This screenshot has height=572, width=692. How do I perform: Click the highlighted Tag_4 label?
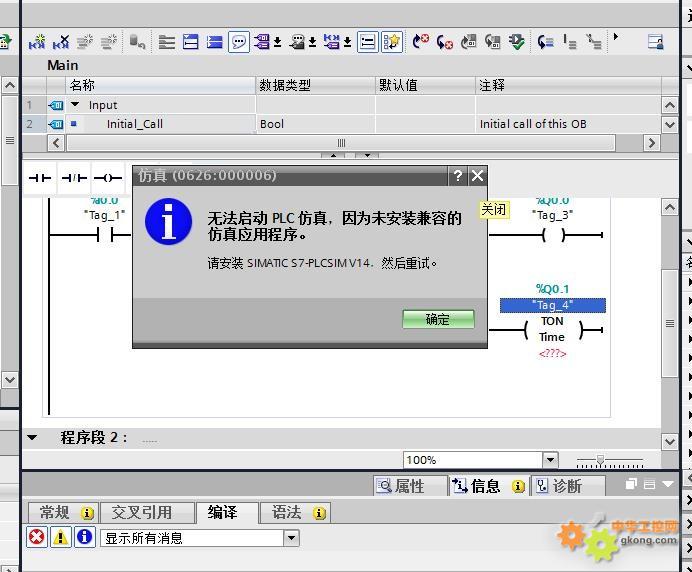click(553, 305)
